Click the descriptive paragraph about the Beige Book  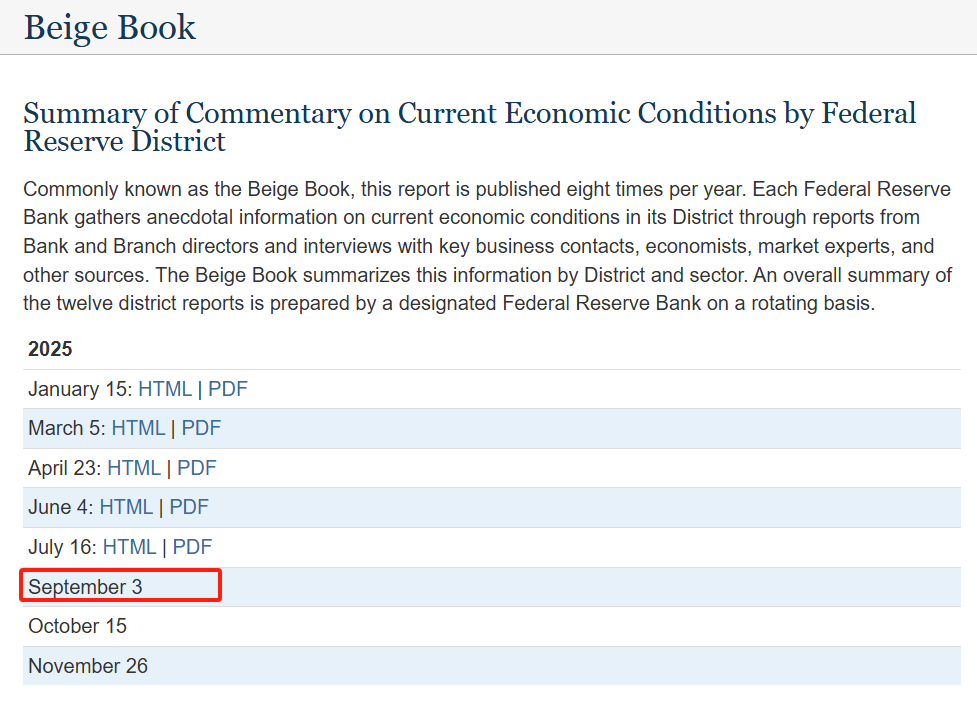[x=488, y=245]
